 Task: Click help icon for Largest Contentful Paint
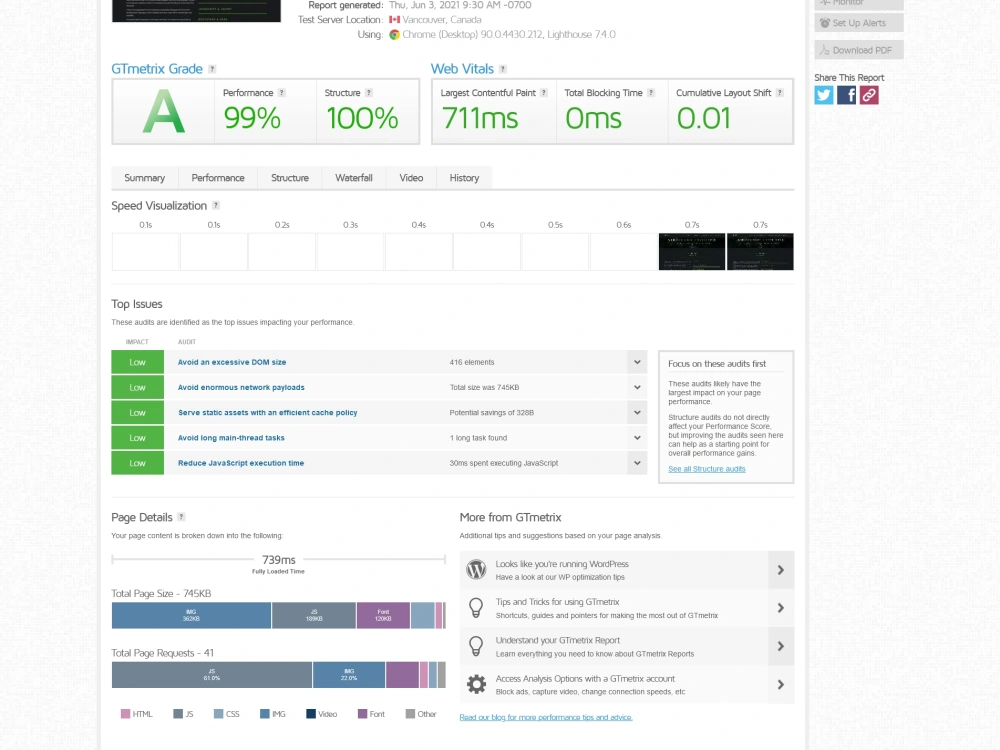click(x=544, y=92)
